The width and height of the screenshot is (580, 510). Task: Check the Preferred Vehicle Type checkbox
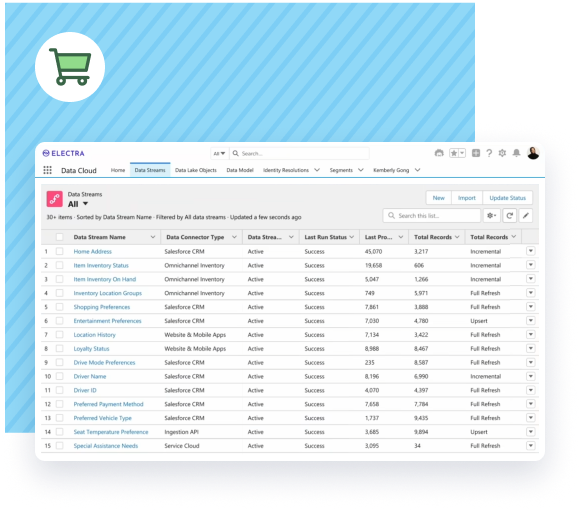tap(59, 418)
